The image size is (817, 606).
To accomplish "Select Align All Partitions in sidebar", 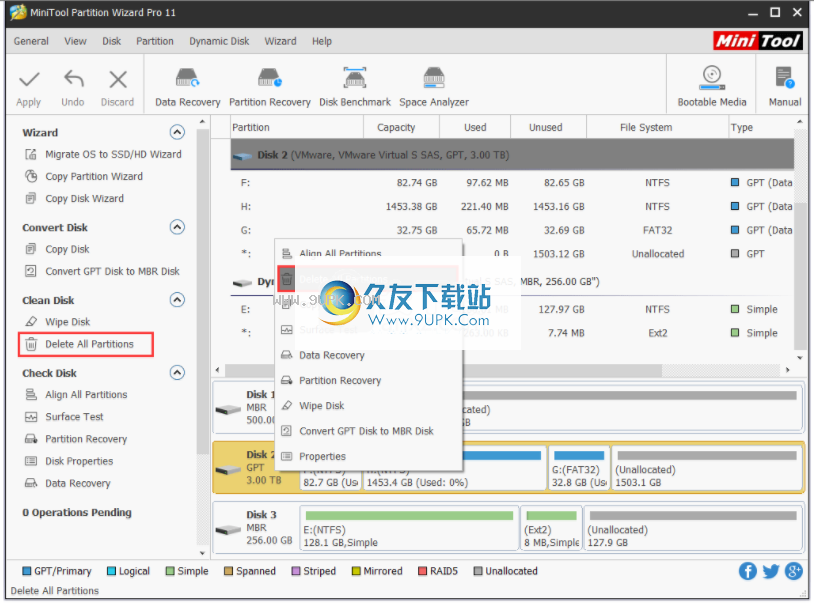I will [x=86, y=395].
